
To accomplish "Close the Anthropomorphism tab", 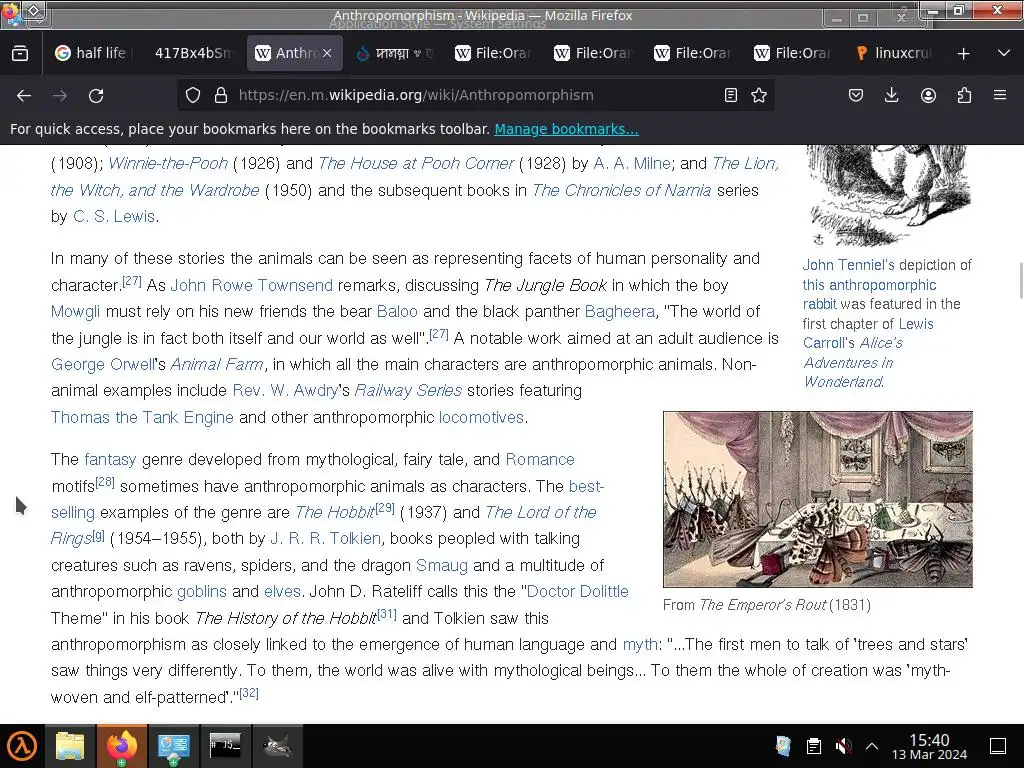I will pos(327,53).
